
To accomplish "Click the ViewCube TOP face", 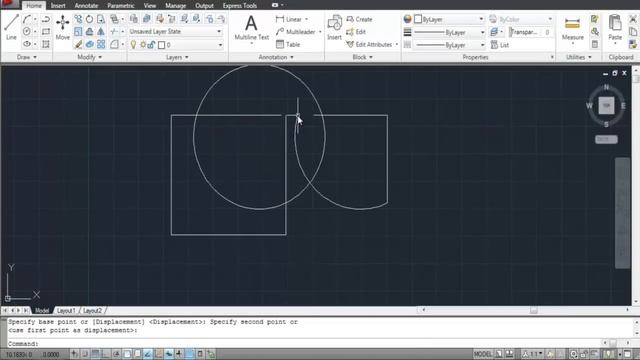I will (606, 106).
